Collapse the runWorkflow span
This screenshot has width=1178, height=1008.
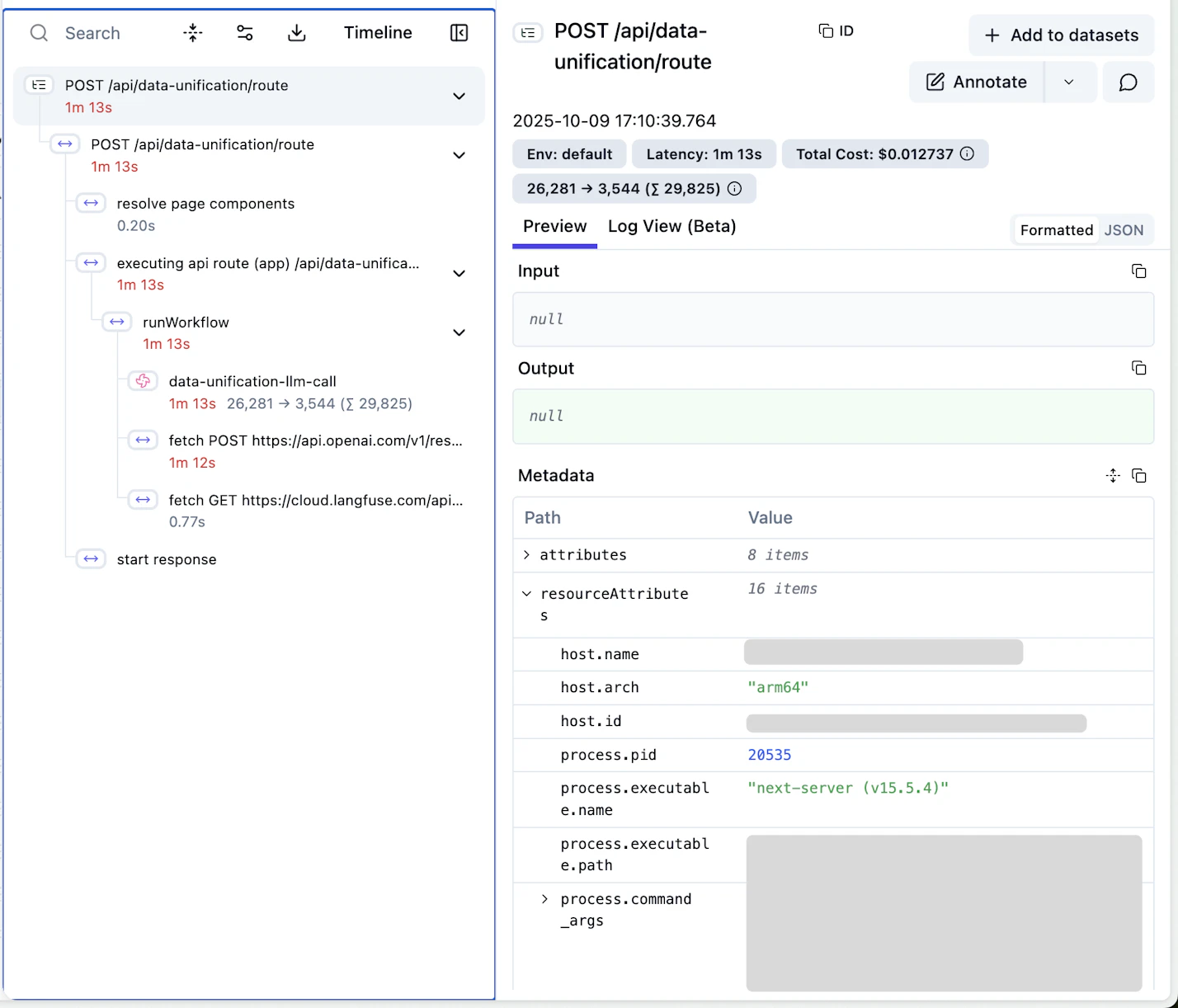pos(459,332)
